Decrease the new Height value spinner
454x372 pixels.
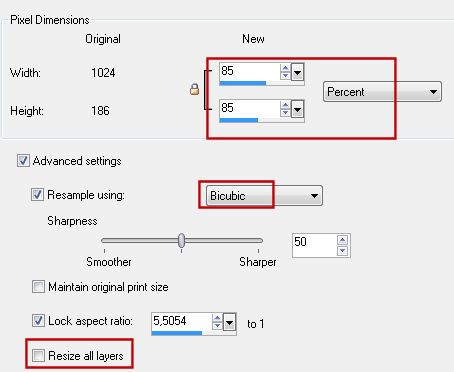(285, 113)
